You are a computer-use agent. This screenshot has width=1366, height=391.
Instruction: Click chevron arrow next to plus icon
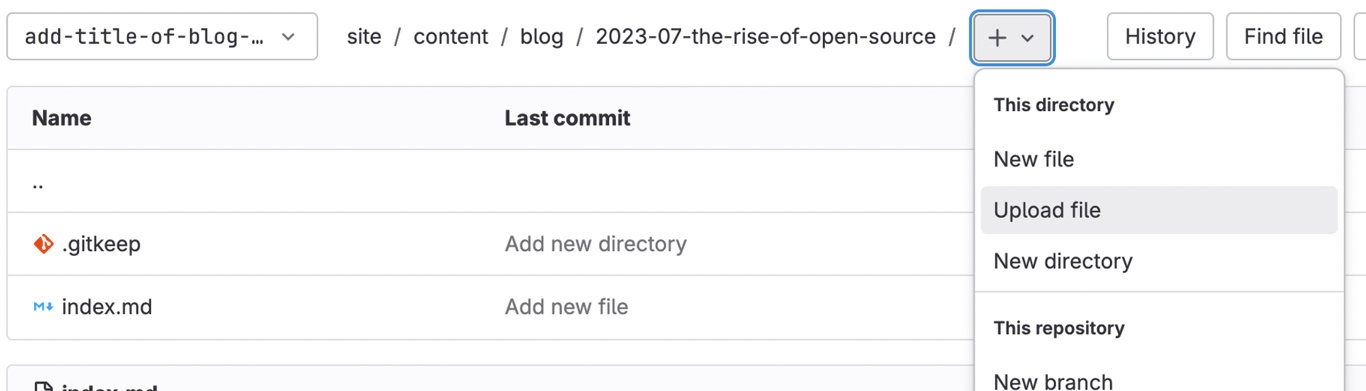1028,38
